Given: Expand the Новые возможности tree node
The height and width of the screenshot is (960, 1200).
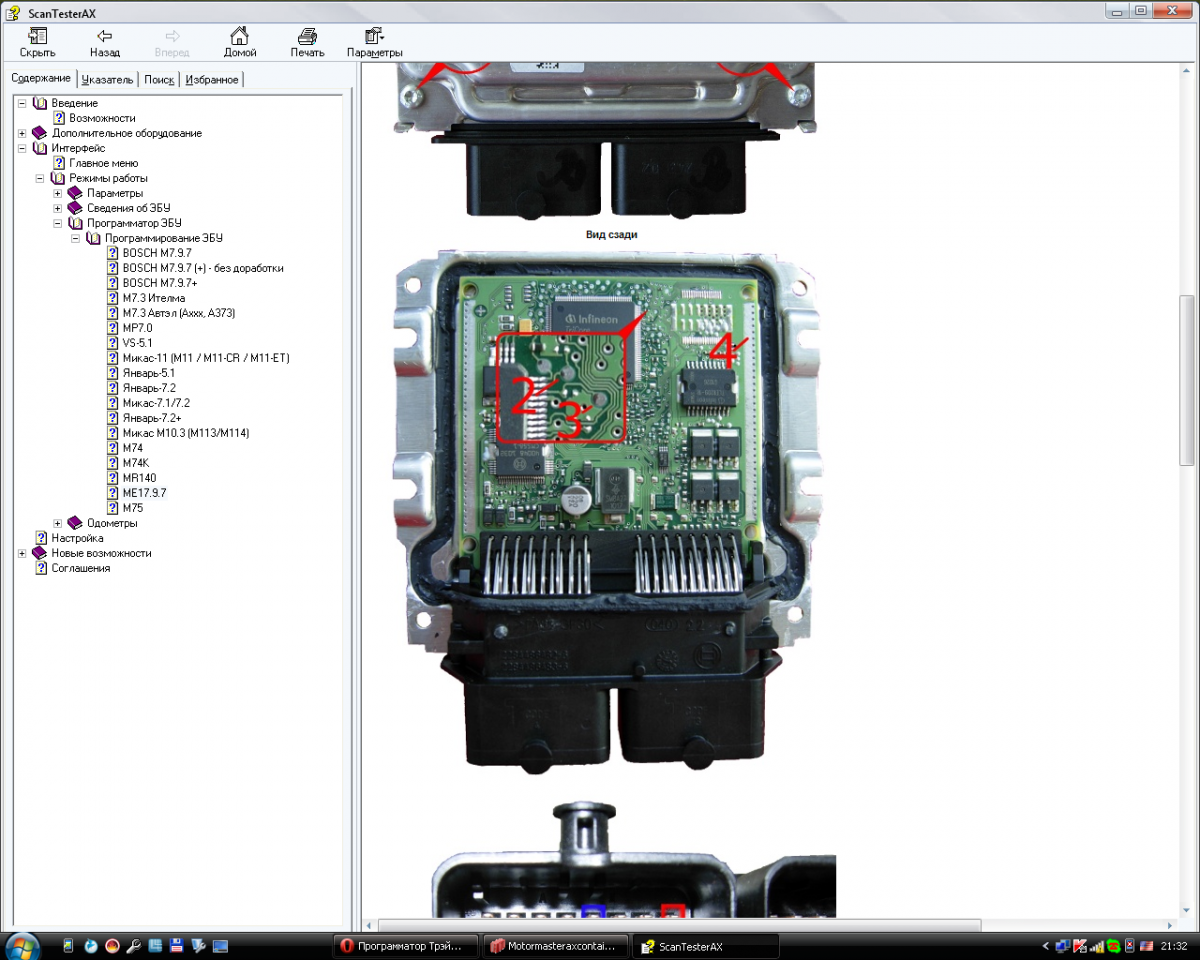Looking at the screenshot, I should coord(22,553).
